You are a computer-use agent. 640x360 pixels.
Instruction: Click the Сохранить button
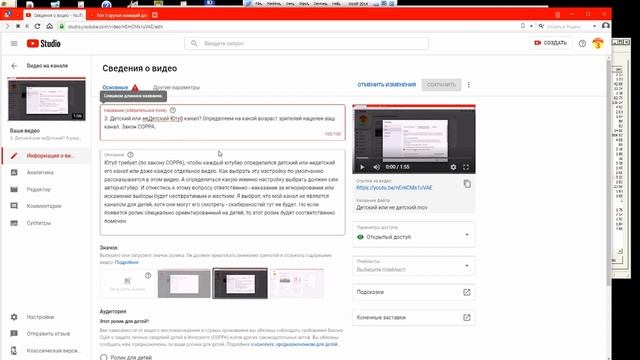point(441,85)
